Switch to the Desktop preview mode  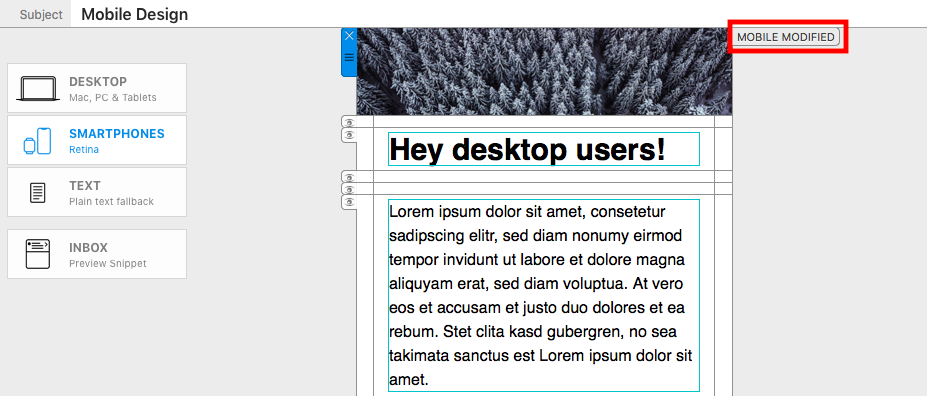(97, 88)
